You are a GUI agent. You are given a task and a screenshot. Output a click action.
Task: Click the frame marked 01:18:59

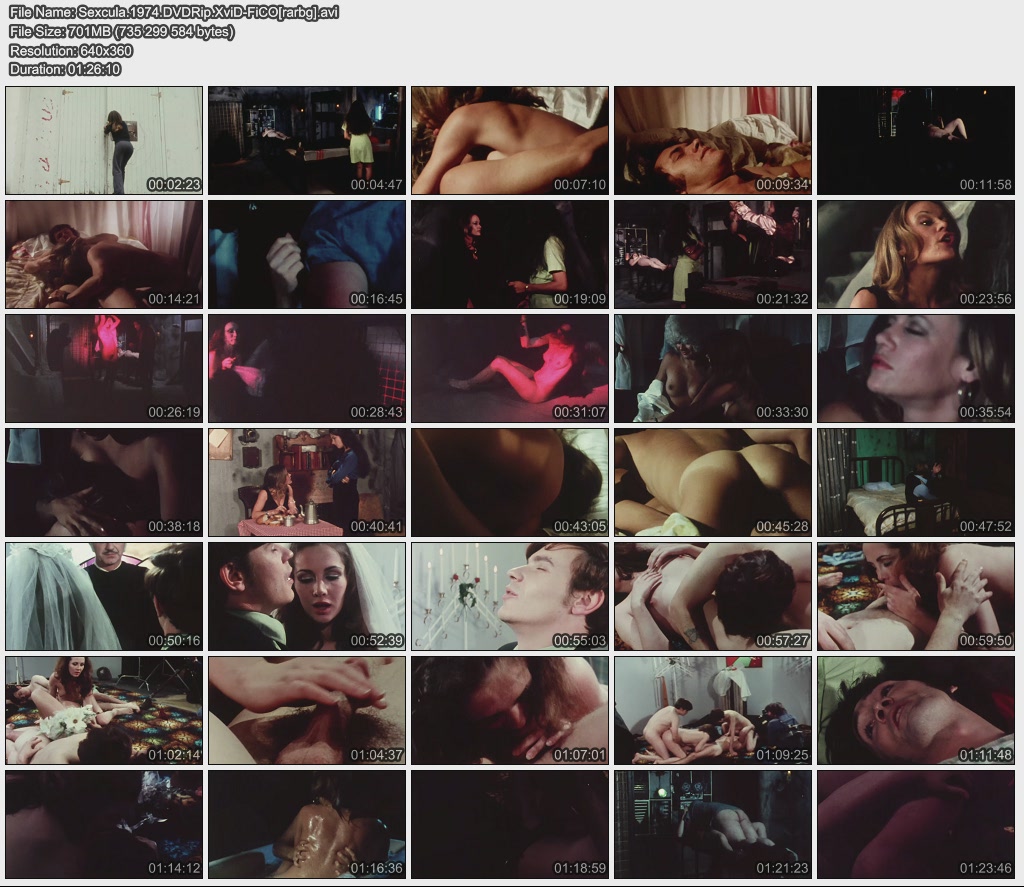click(x=510, y=824)
